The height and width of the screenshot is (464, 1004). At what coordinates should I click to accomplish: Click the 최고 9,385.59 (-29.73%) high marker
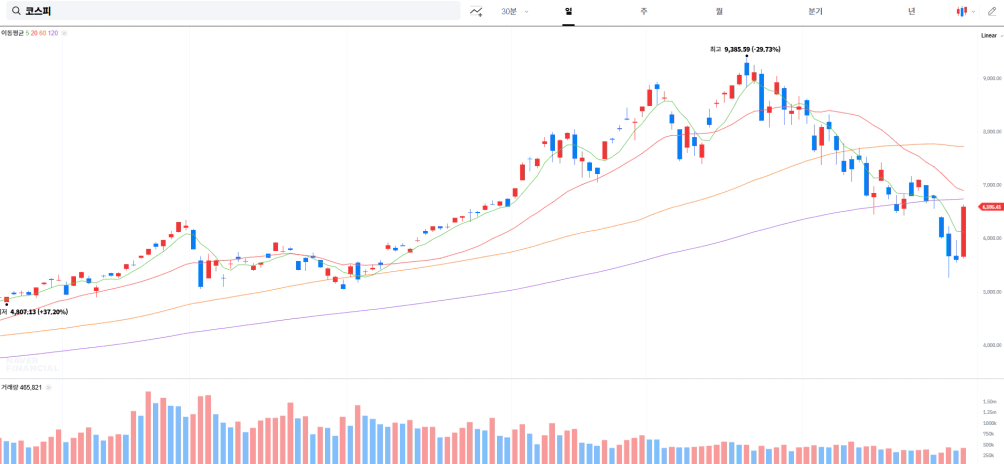745,49
